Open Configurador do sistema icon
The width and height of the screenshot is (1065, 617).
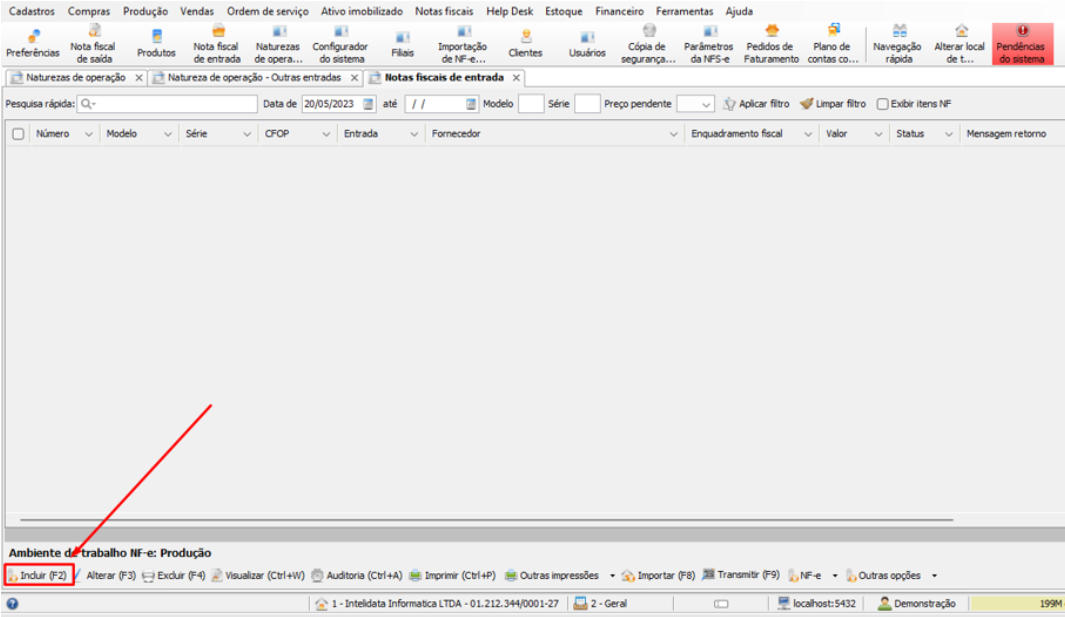tap(340, 43)
